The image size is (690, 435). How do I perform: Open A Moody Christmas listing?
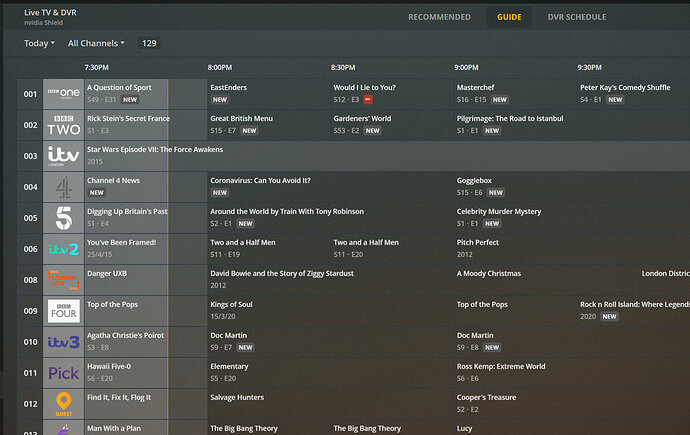coord(546,280)
